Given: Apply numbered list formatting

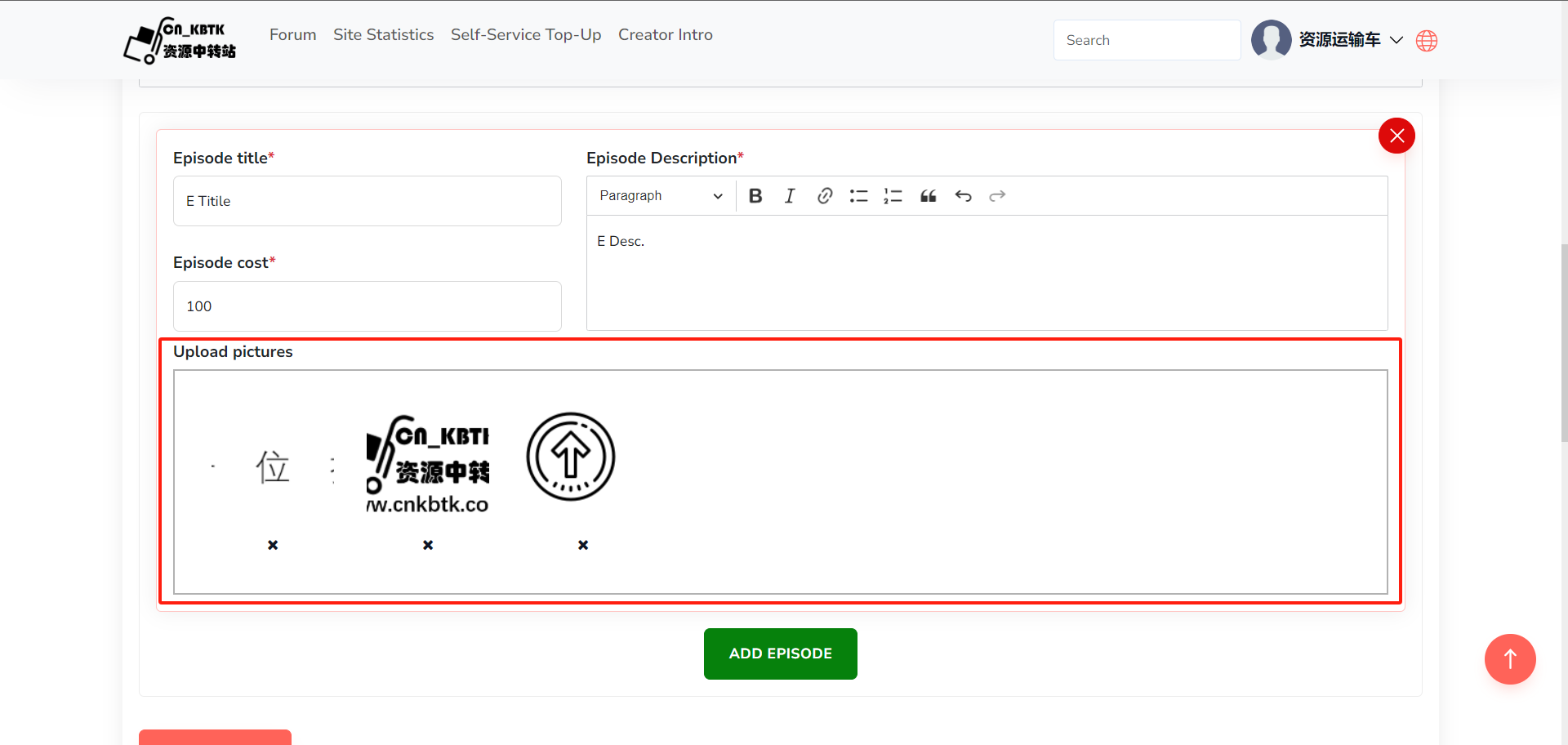Looking at the screenshot, I should pos(893,196).
